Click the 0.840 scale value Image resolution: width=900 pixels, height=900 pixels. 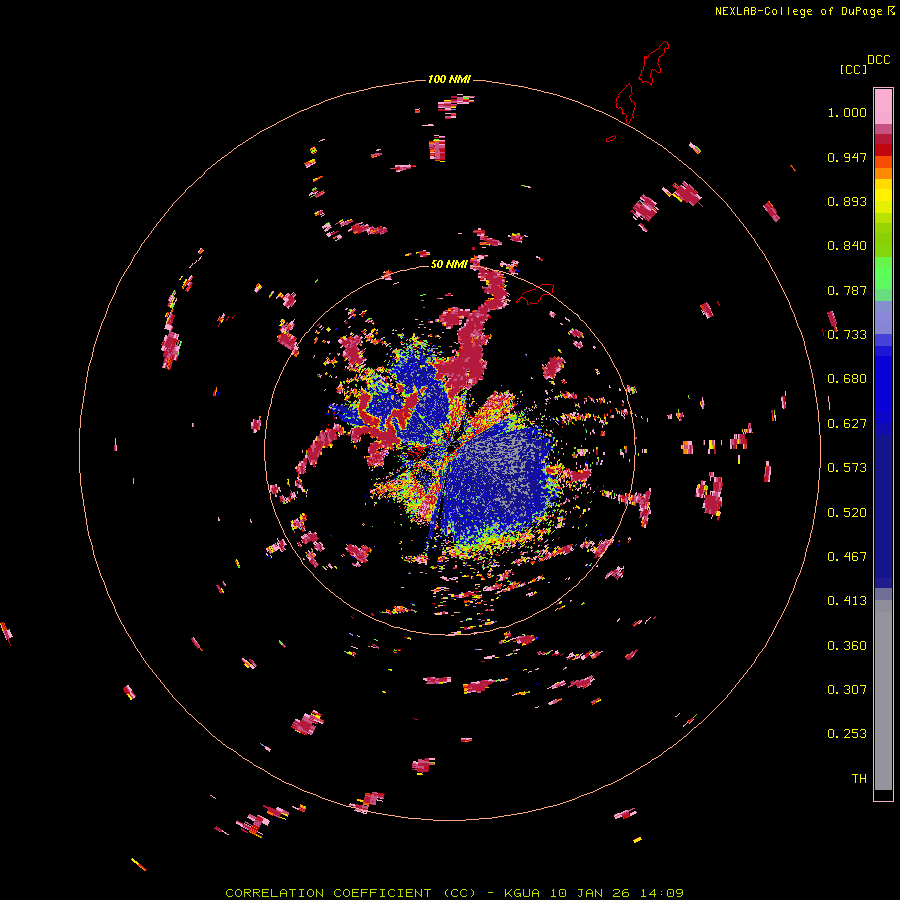click(847, 246)
